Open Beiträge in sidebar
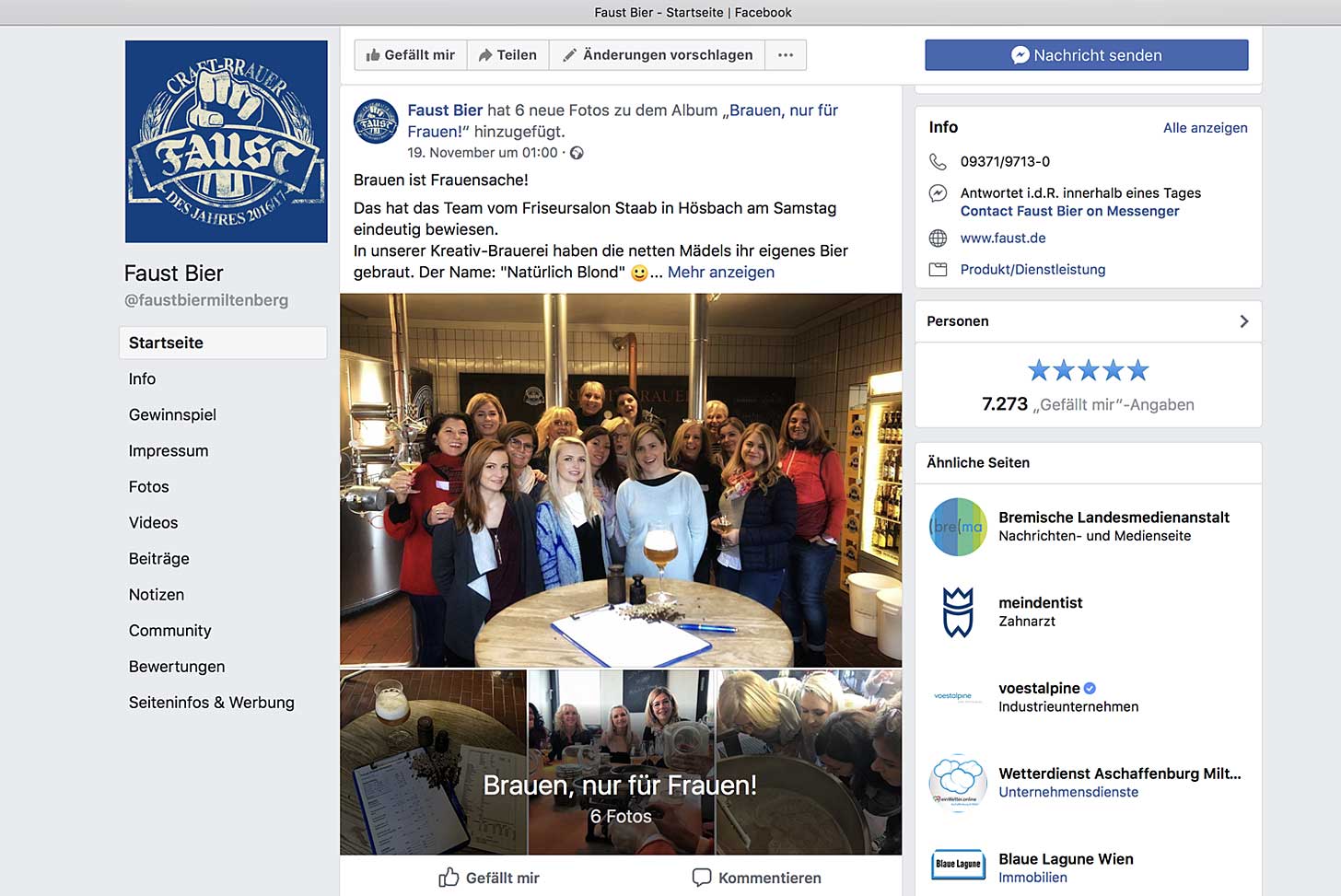Viewport: 1341px width, 896px height. (159, 558)
